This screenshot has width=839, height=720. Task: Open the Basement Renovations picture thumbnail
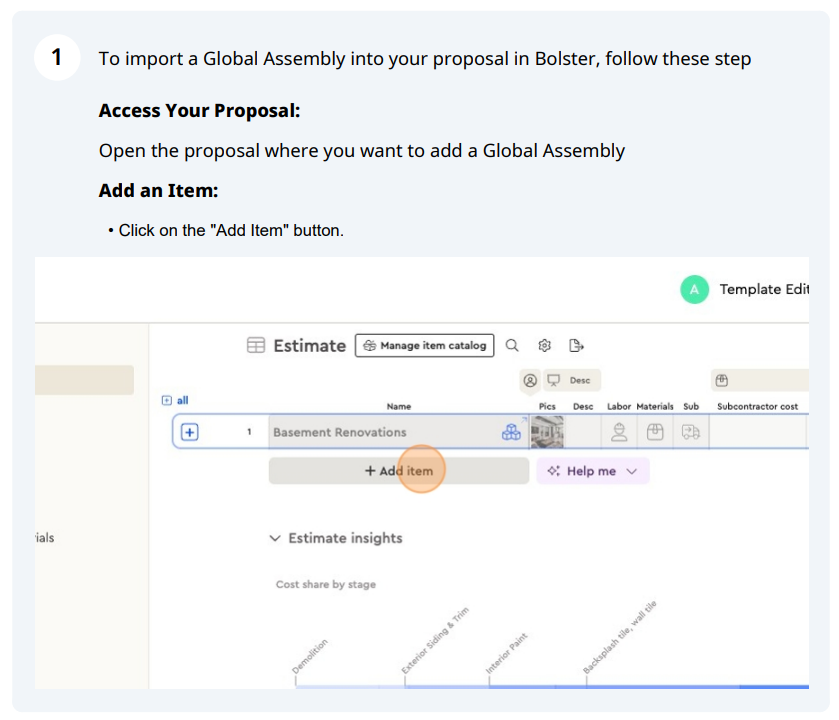[x=547, y=432]
